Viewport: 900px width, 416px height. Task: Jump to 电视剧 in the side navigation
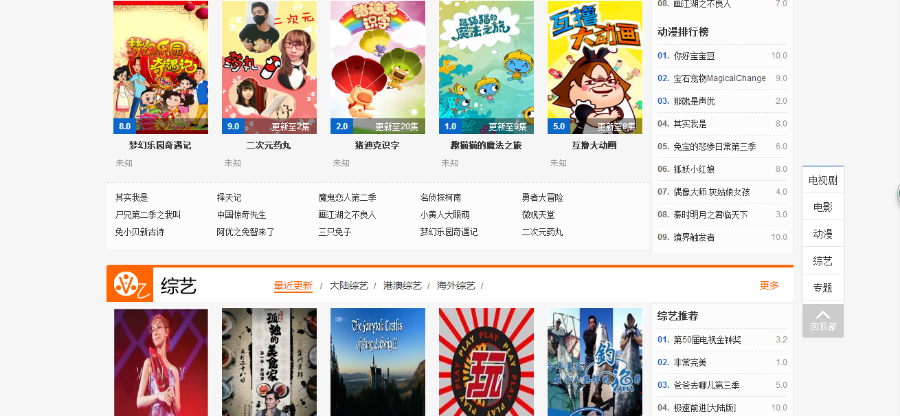point(823,181)
